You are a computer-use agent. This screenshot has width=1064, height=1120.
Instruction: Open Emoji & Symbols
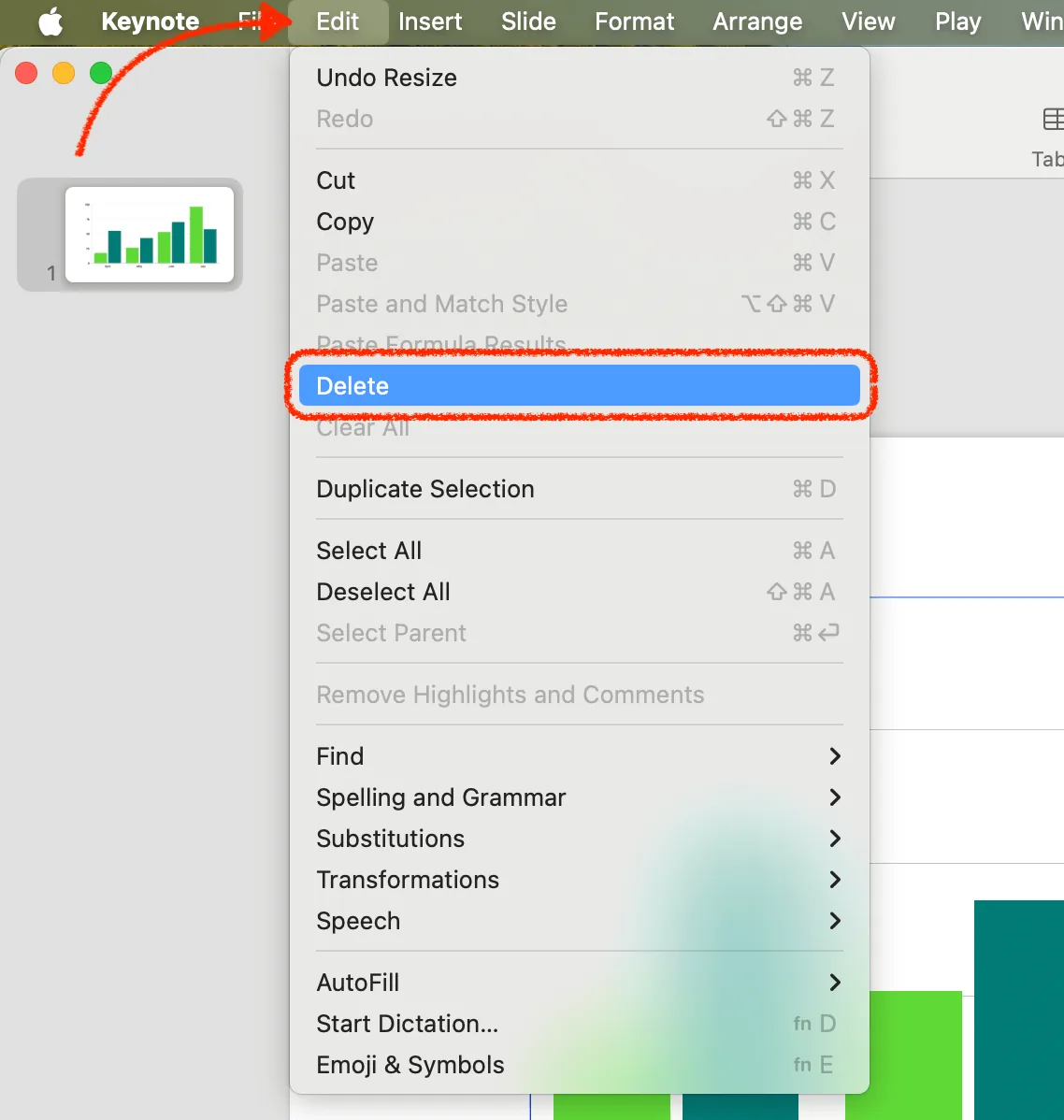(x=579, y=1065)
